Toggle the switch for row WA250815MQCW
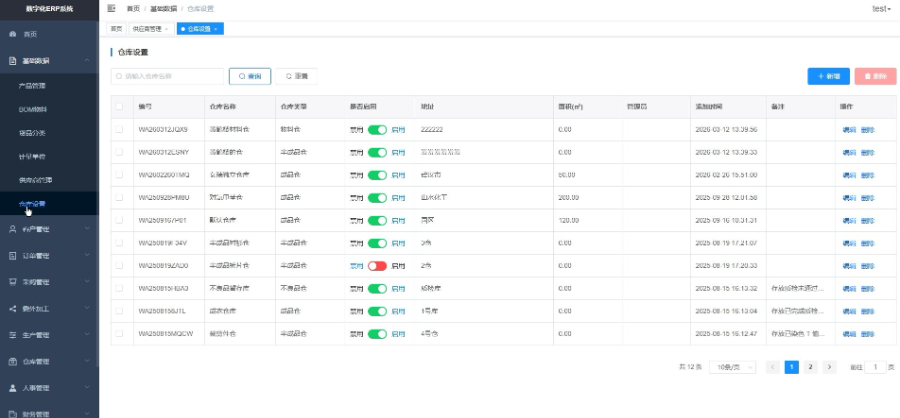900x418 pixels. (377, 334)
